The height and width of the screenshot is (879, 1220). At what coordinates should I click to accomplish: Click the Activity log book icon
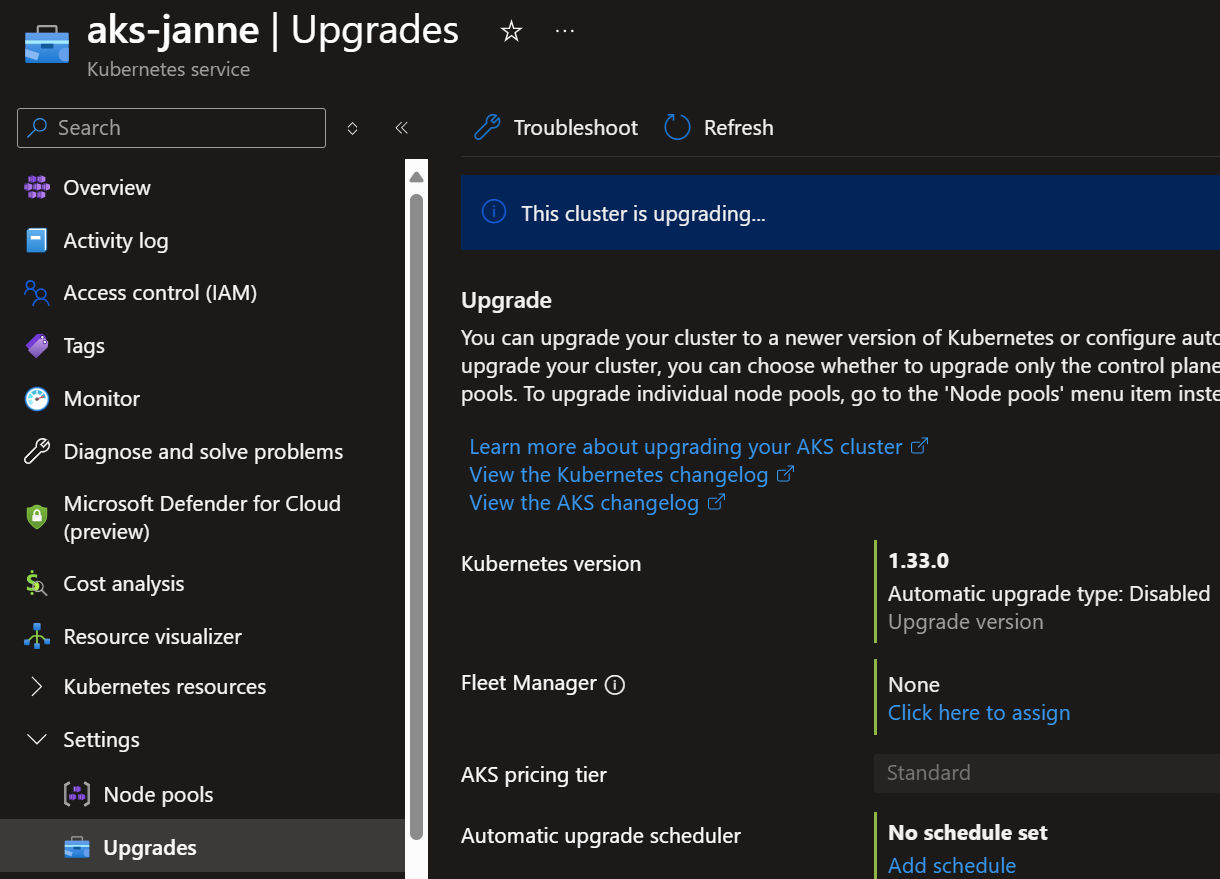coord(37,240)
